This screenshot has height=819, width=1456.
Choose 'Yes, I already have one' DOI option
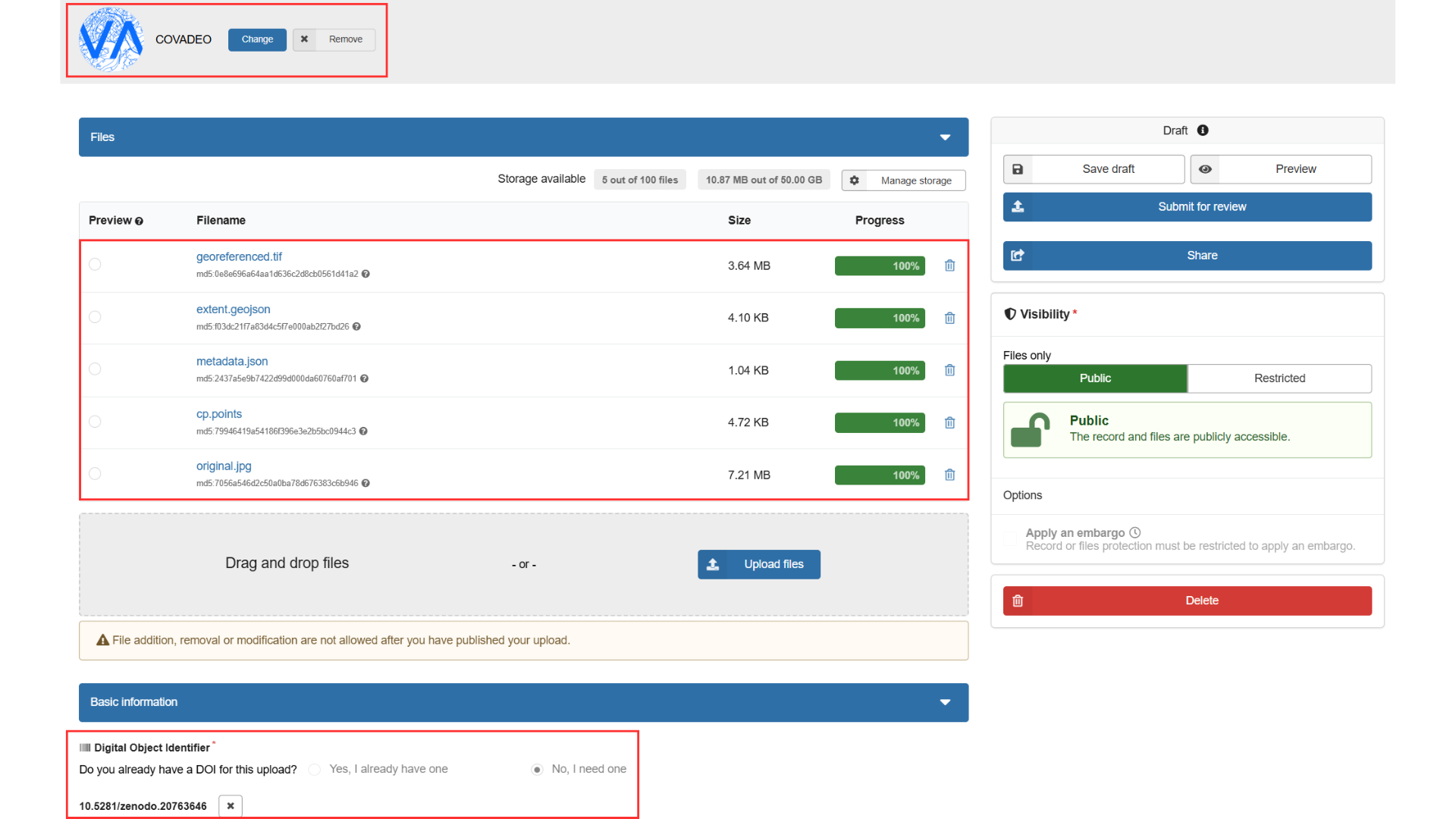[314, 769]
